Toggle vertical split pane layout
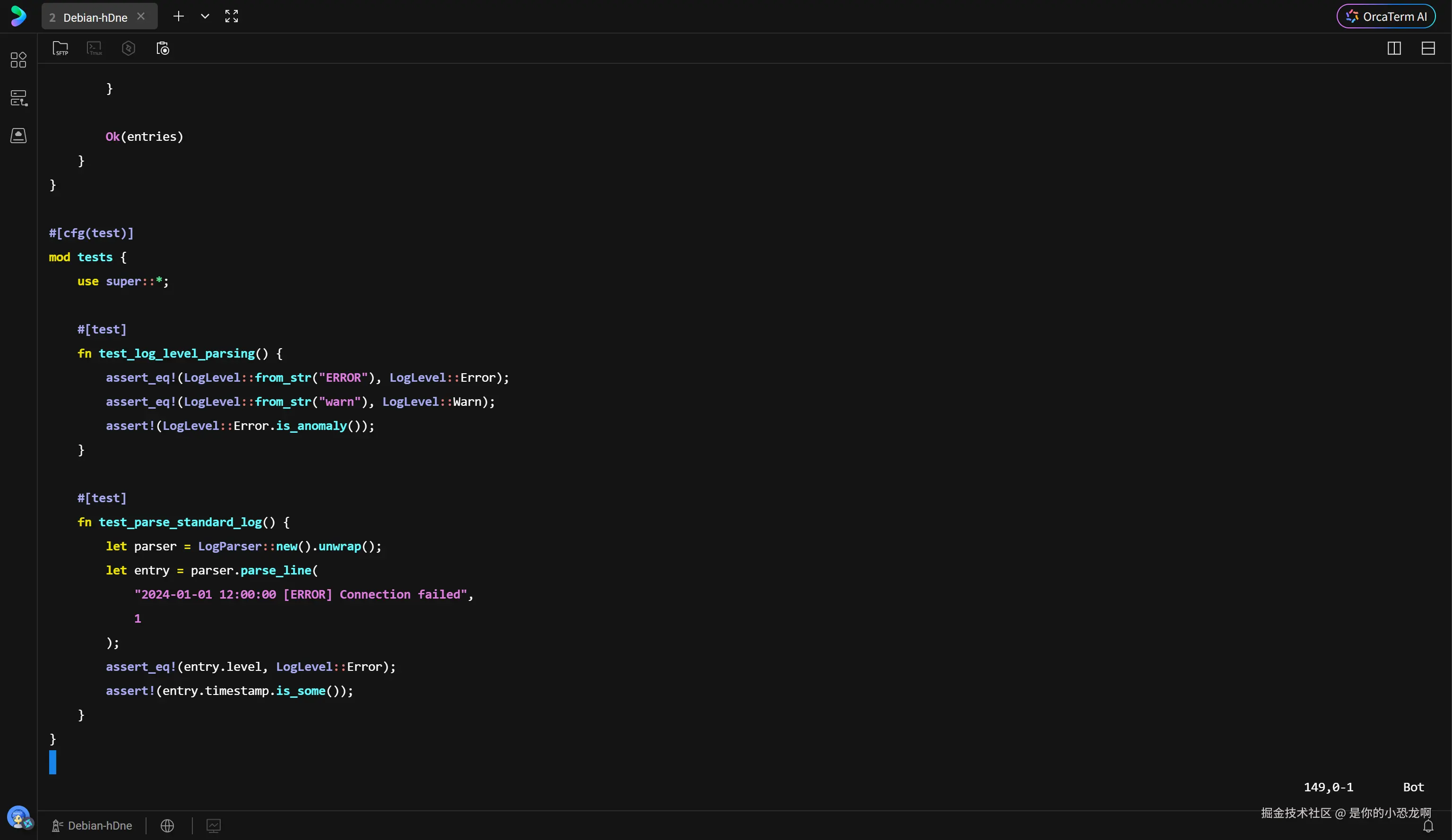Screen dimensions: 1452x840 point(1394,48)
